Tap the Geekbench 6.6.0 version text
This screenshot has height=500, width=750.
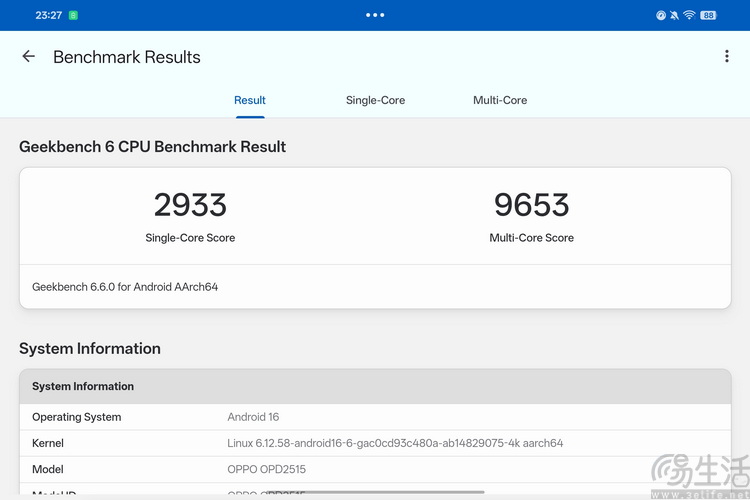click(125, 287)
